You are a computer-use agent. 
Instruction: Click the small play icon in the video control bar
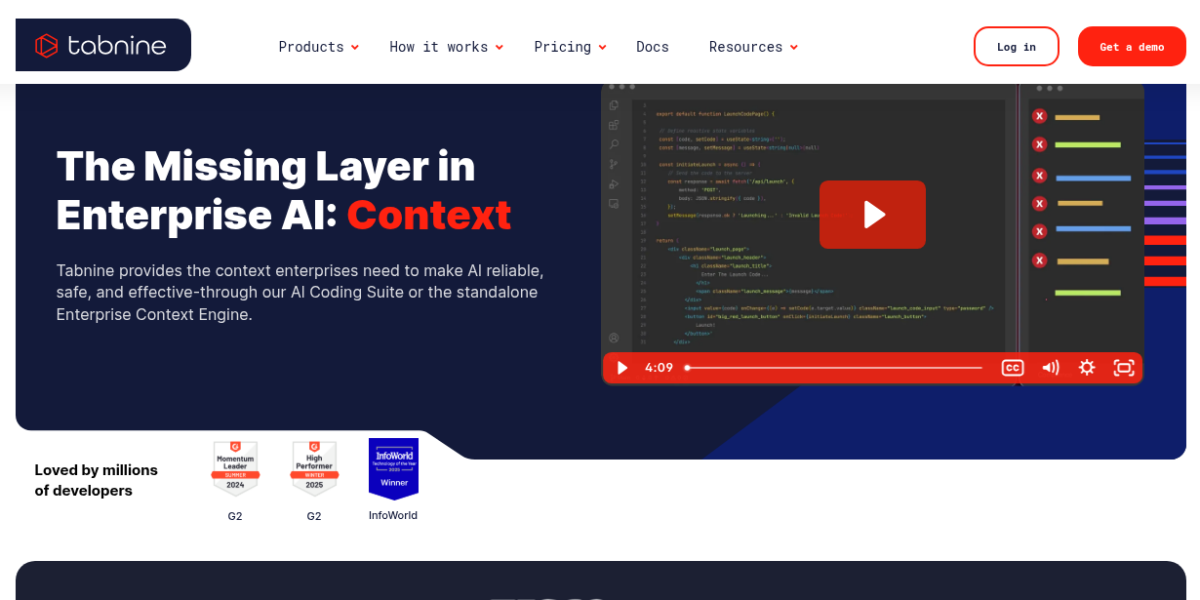tap(622, 368)
